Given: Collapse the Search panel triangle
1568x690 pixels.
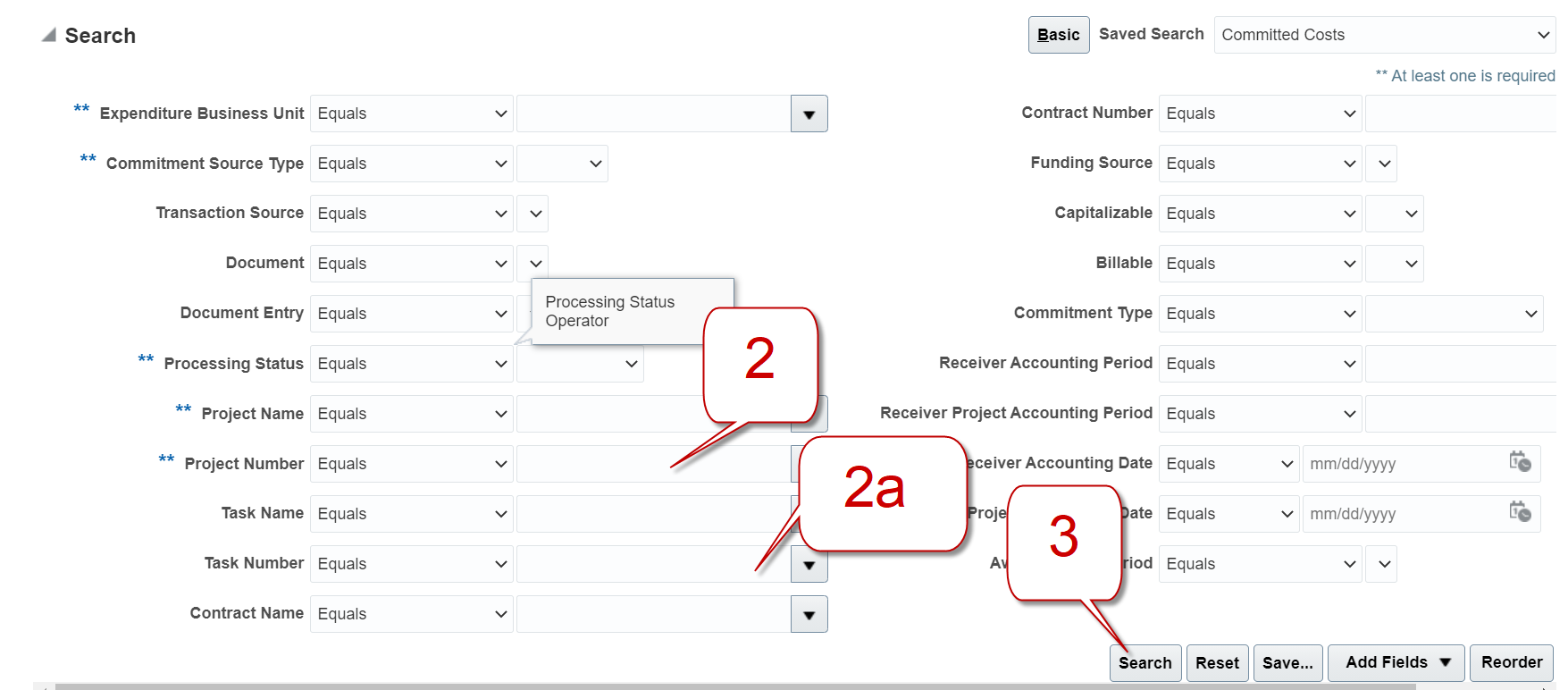Looking at the screenshot, I should (49, 36).
